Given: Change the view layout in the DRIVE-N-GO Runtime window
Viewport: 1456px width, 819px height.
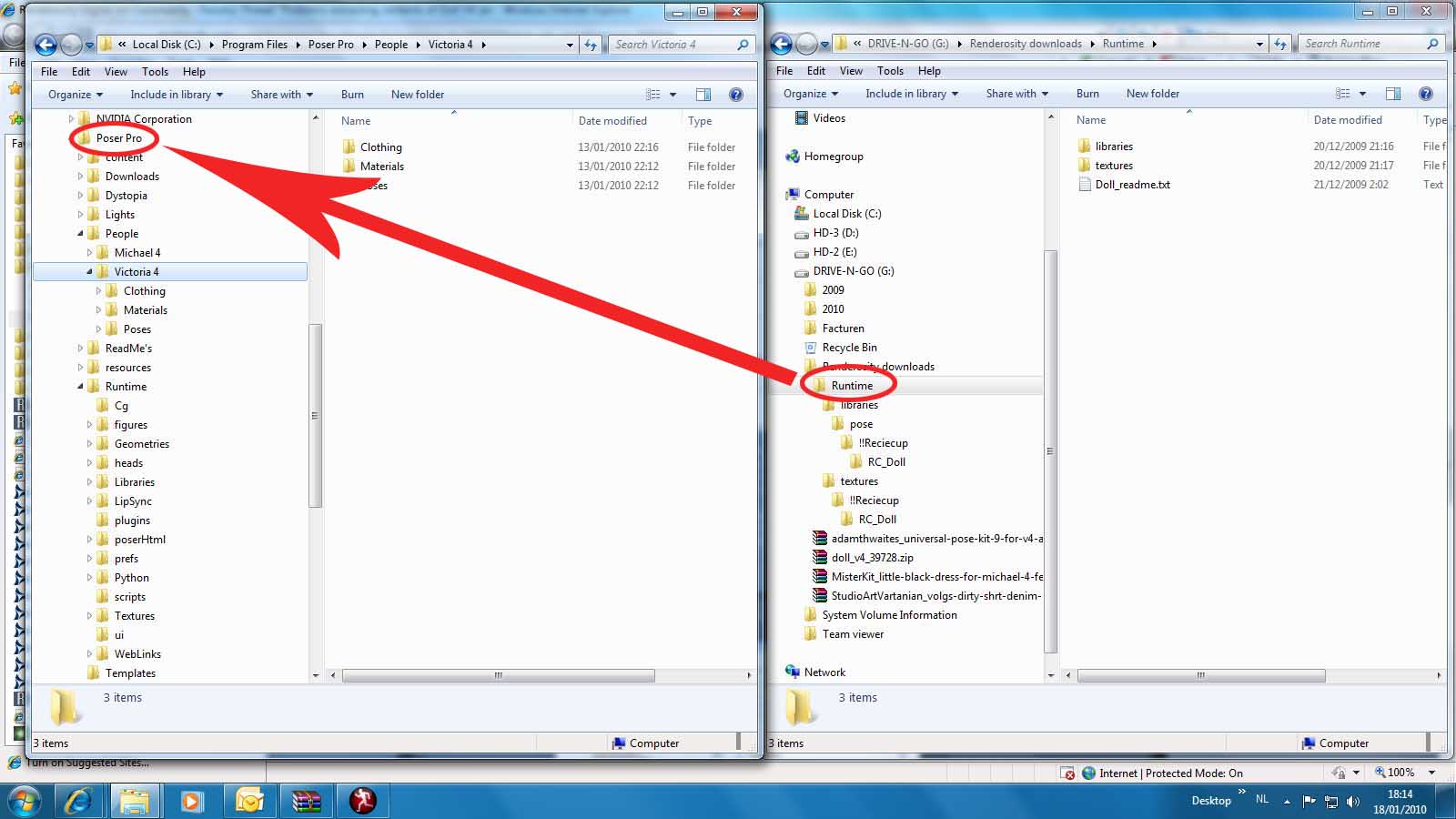Looking at the screenshot, I should [1343, 94].
